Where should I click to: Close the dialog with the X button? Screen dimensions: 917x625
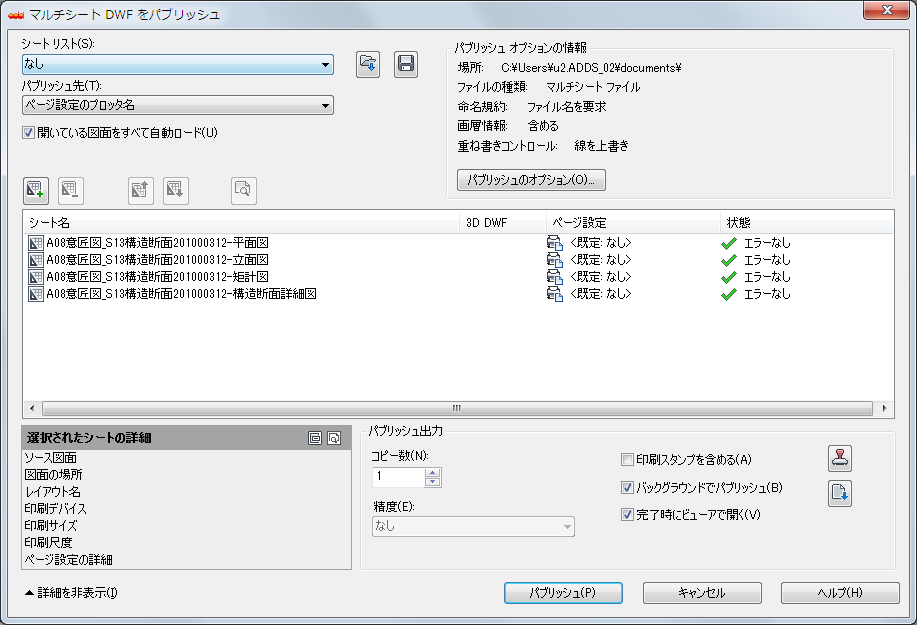[887, 10]
